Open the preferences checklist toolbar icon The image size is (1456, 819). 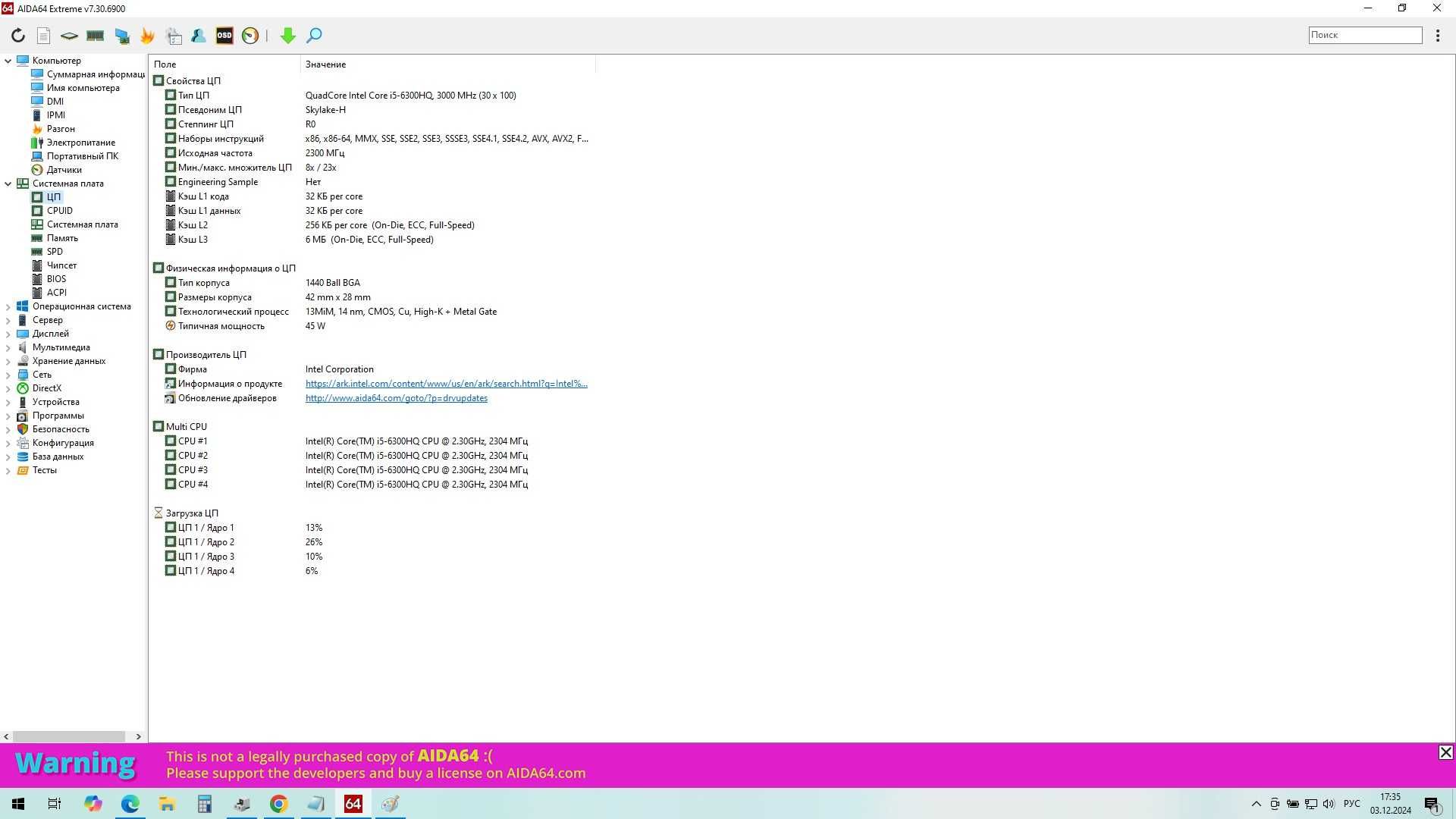pos(174,36)
